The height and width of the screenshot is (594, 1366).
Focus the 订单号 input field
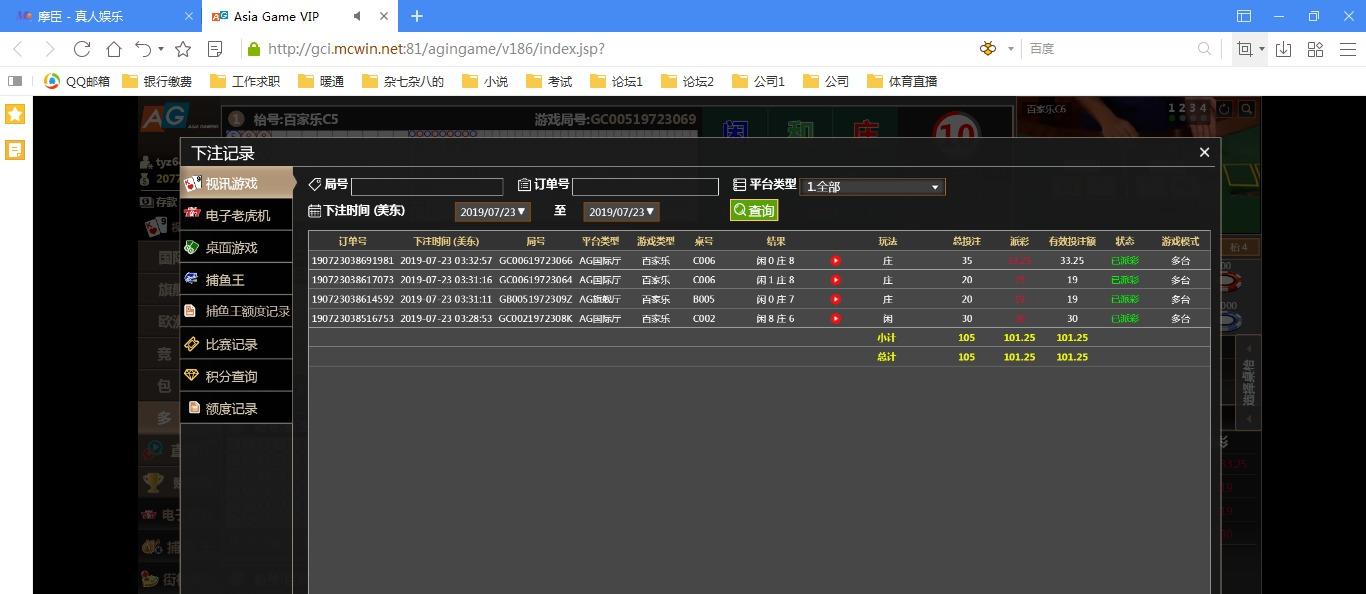[x=645, y=186]
